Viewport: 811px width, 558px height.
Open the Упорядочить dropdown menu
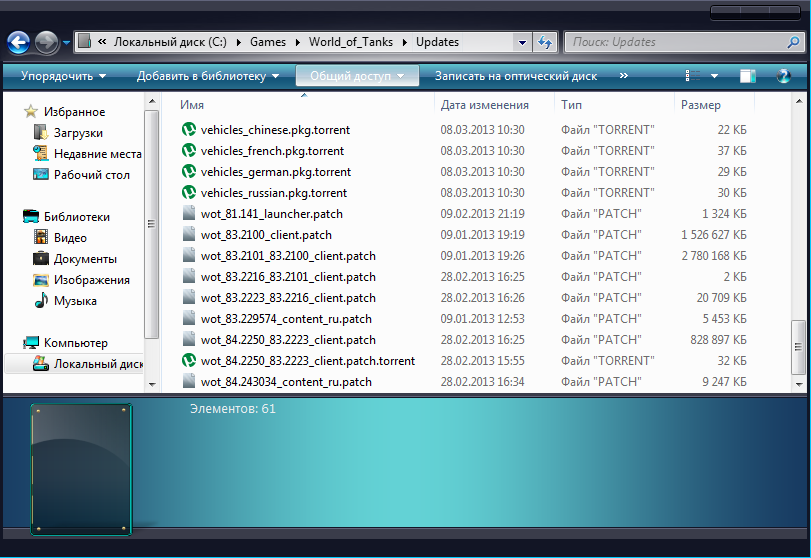click(63, 76)
